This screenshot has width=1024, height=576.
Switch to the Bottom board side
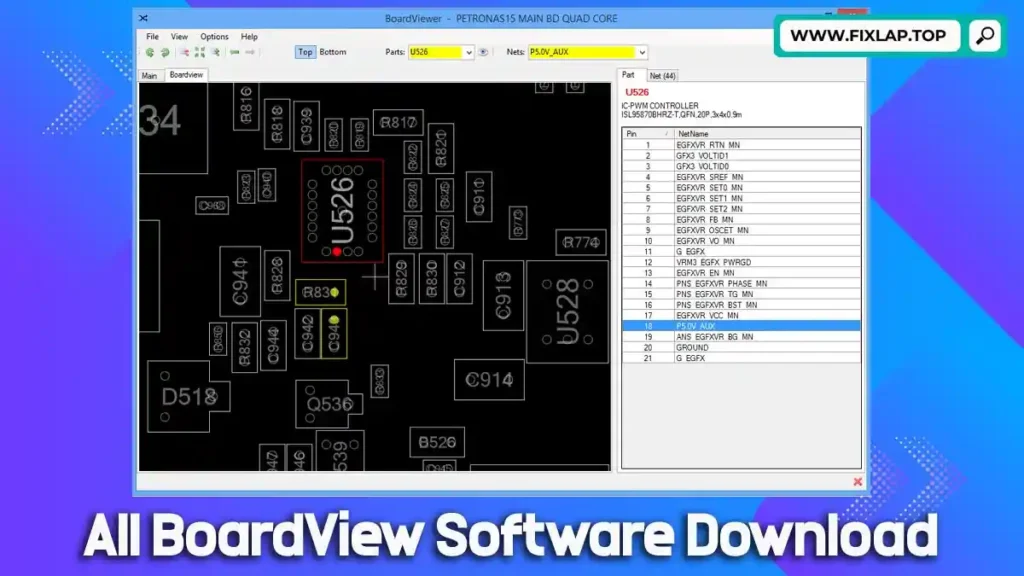pyautogui.click(x=331, y=52)
